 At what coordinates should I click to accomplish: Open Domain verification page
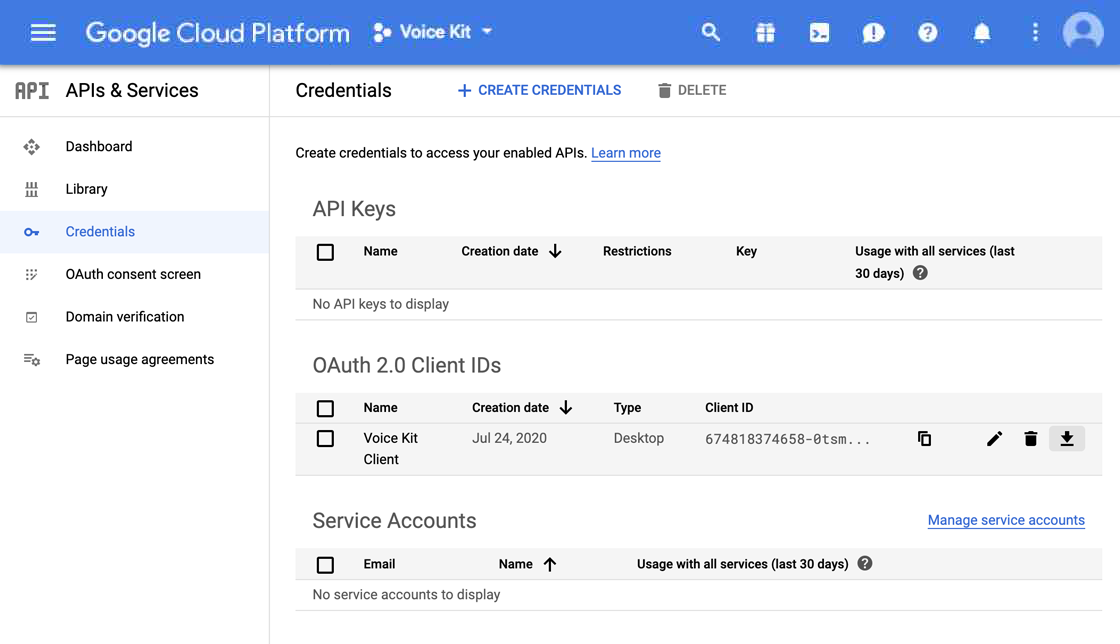125,316
